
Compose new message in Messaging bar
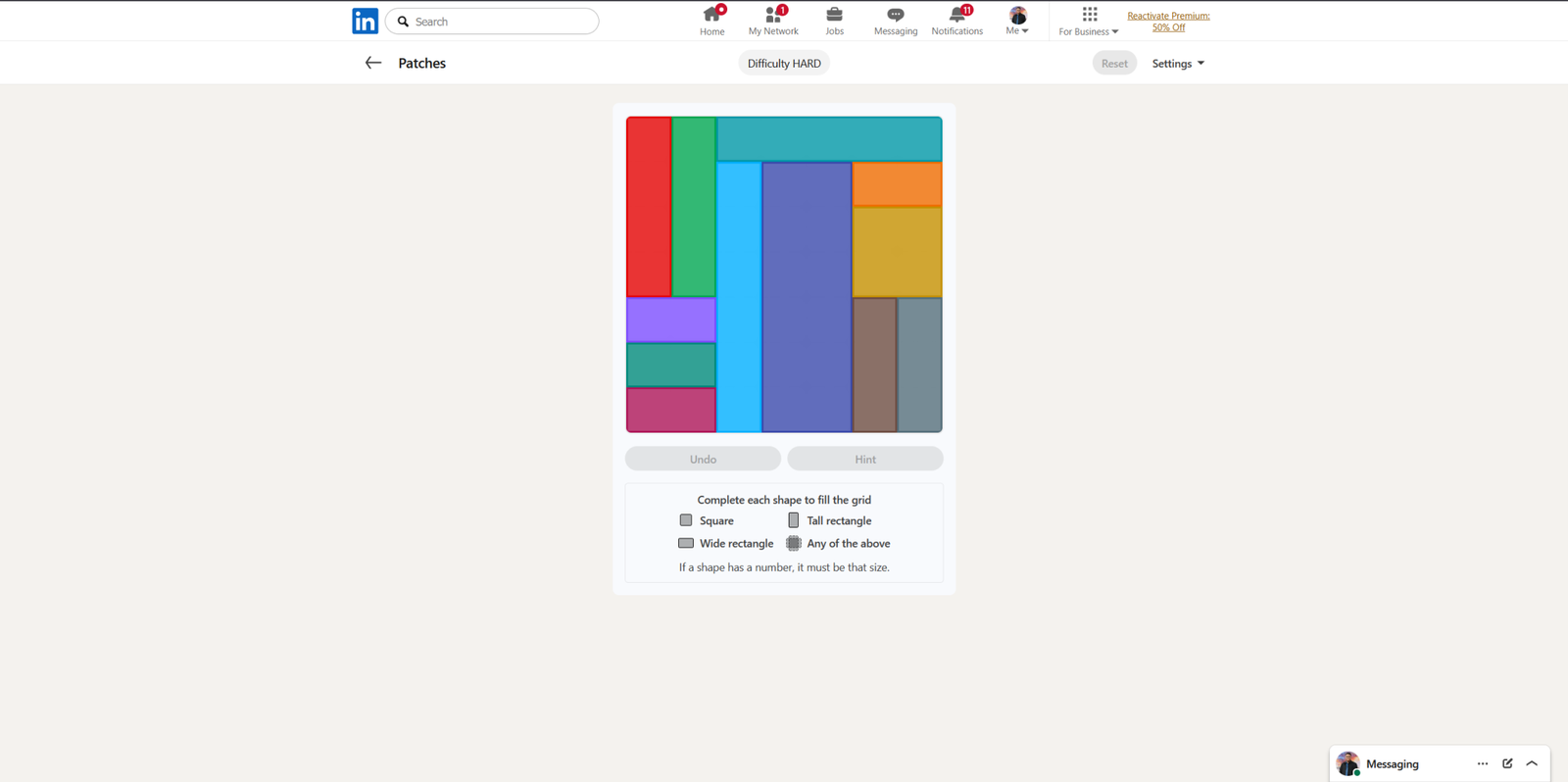pos(1507,763)
